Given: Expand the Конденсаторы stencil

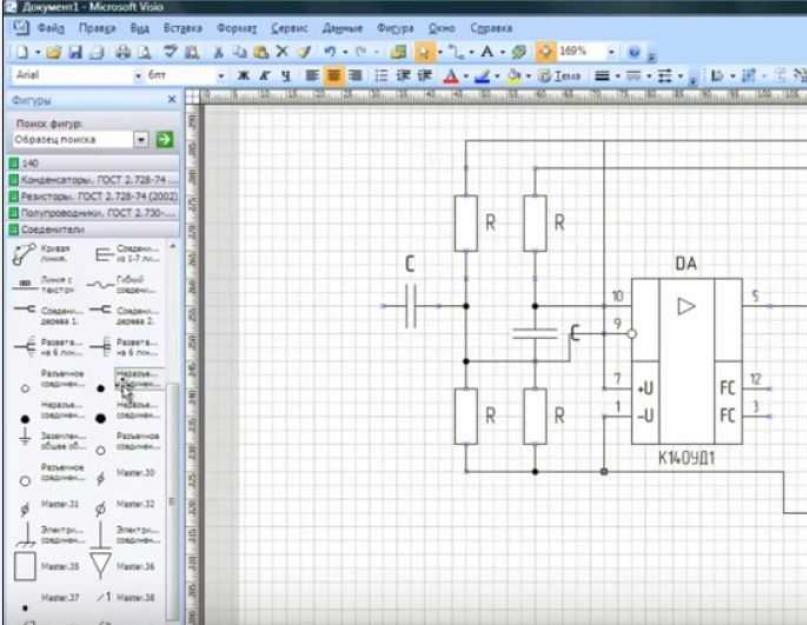Looking at the screenshot, I should coord(93,180).
